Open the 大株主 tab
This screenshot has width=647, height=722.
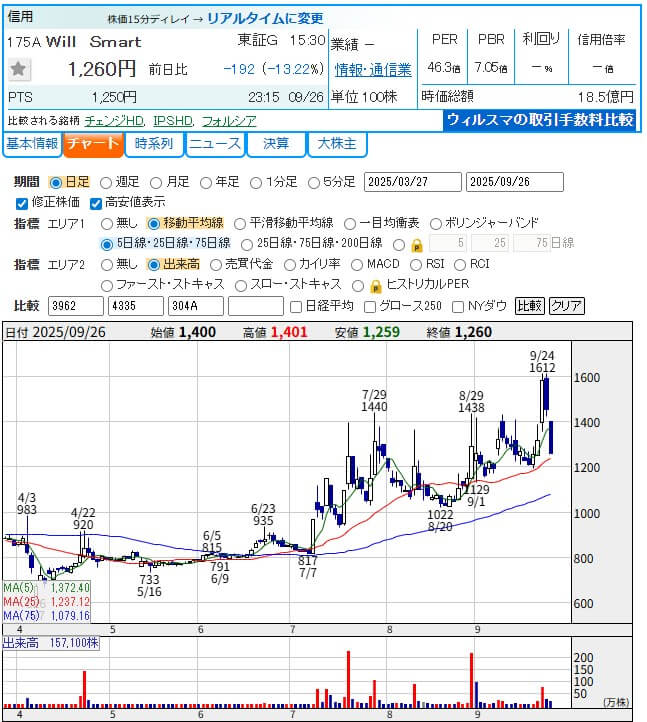tap(337, 144)
